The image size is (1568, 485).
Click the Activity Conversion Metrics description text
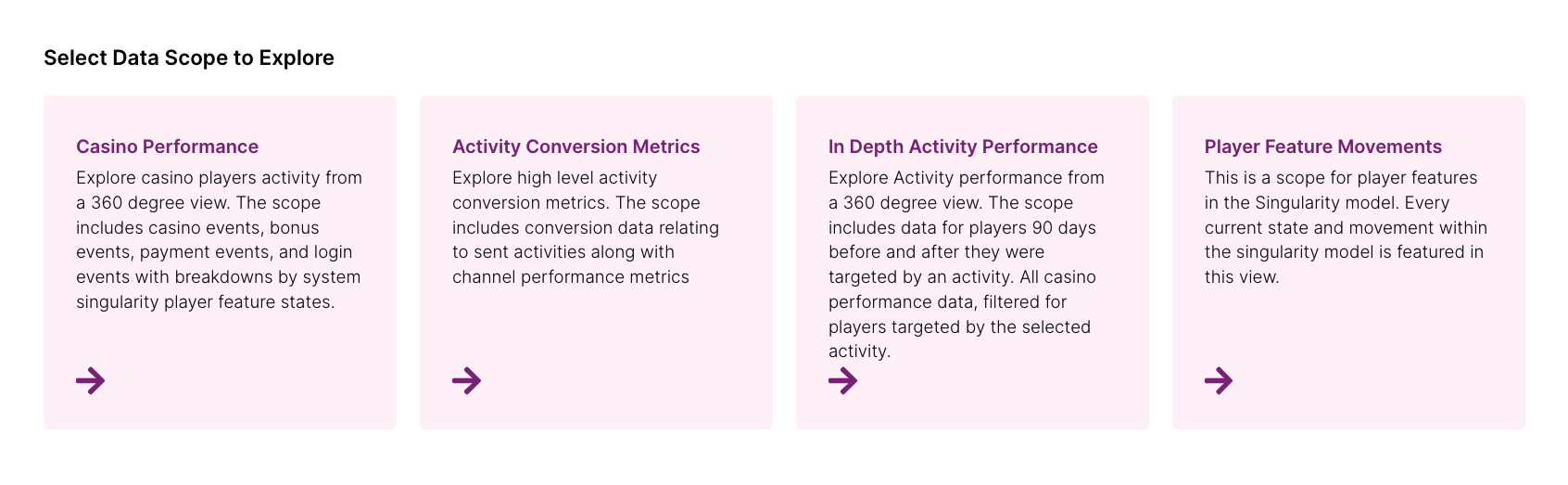pos(586,227)
